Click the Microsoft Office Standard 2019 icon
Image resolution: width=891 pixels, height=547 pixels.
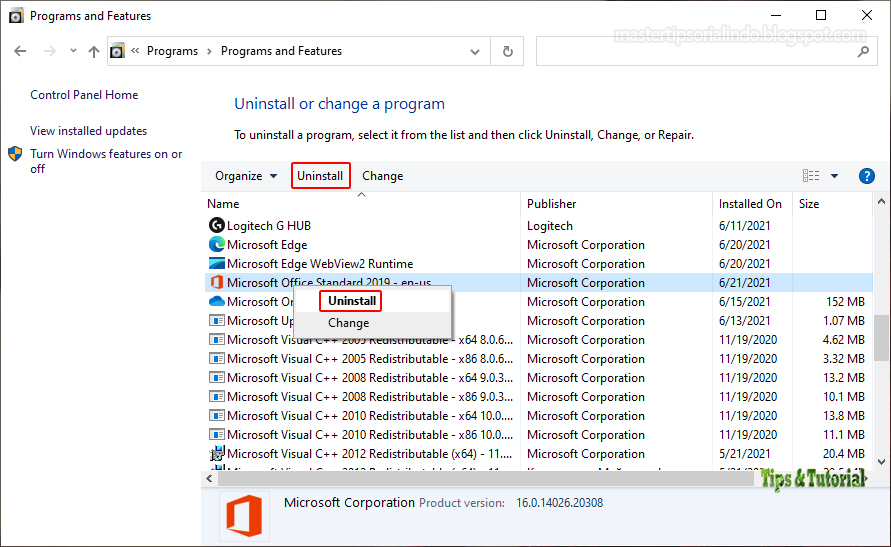tap(216, 283)
